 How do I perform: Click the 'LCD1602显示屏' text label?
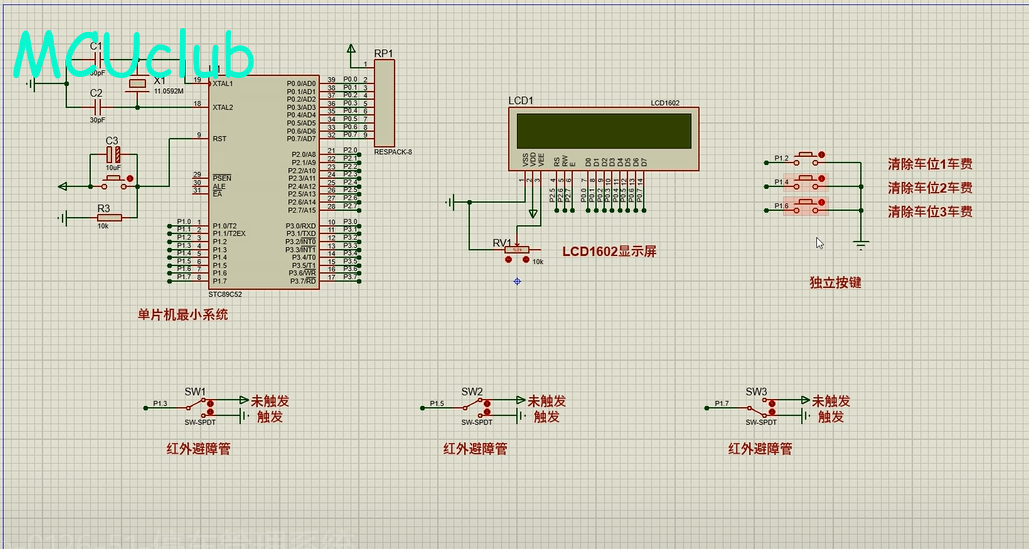[609, 252]
